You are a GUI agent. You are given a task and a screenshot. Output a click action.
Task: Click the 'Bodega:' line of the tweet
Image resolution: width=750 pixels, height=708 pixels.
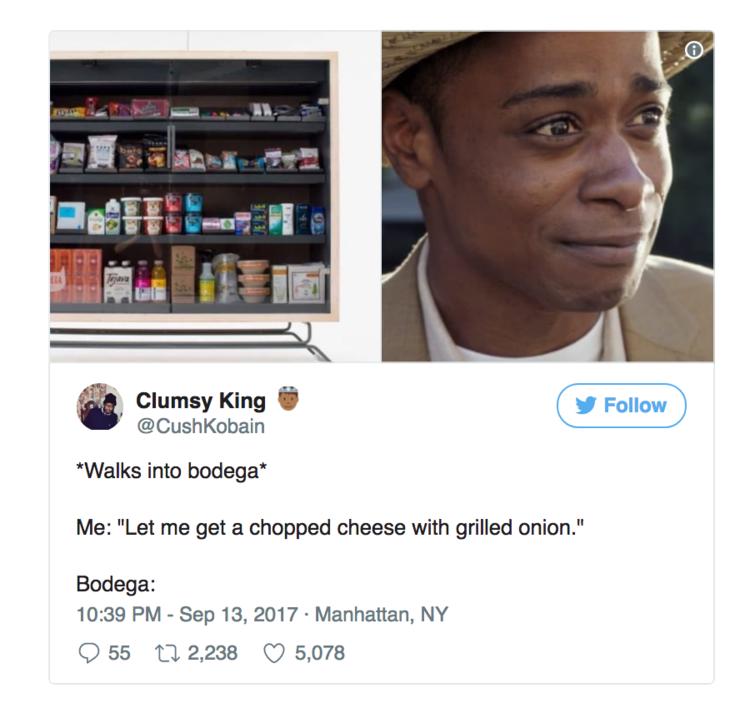pos(116,584)
